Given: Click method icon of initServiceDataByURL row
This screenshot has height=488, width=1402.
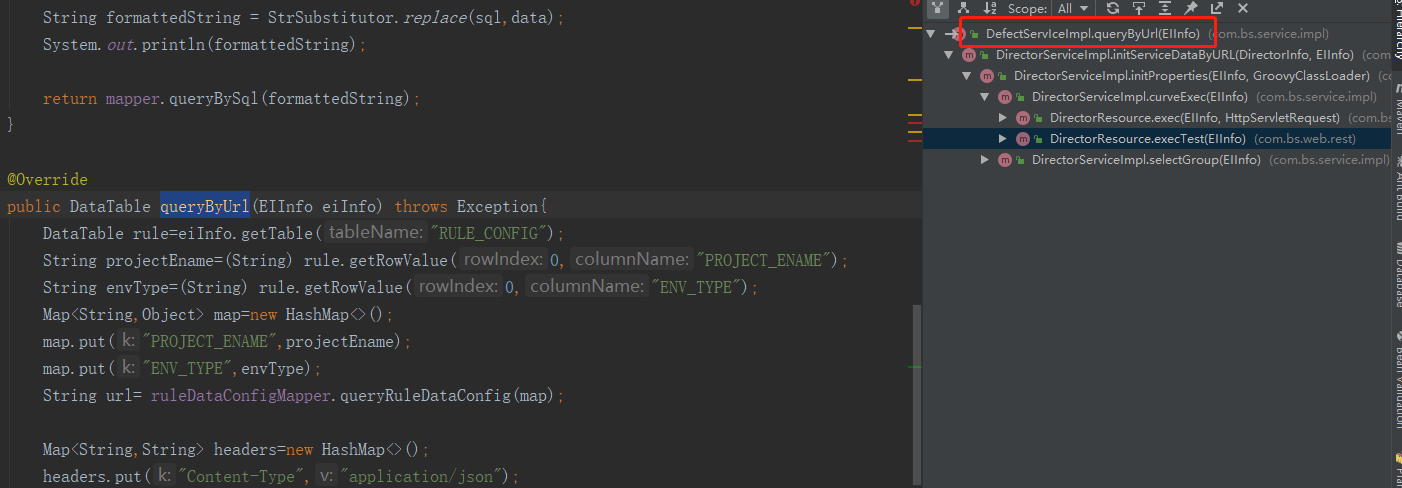Looking at the screenshot, I should [968, 55].
